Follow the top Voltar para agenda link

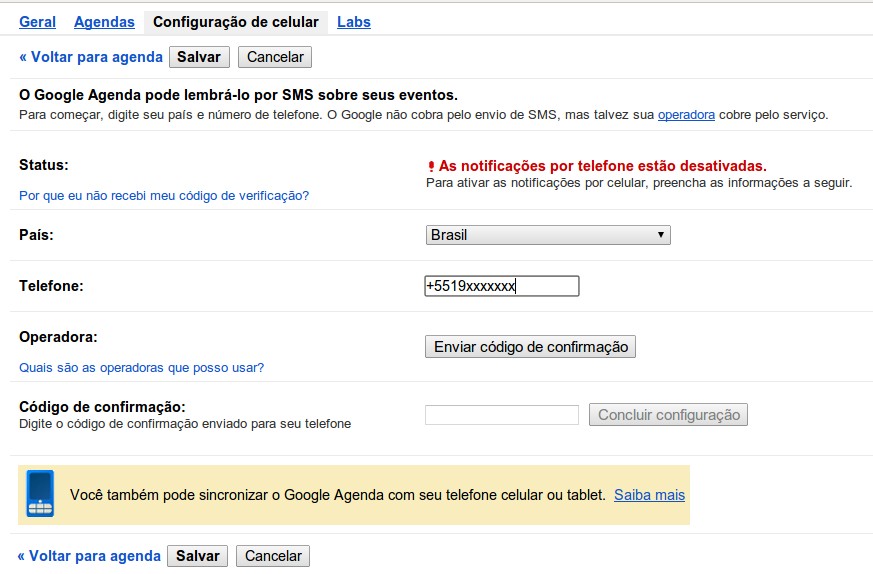pyautogui.click(x=91, y=57)
